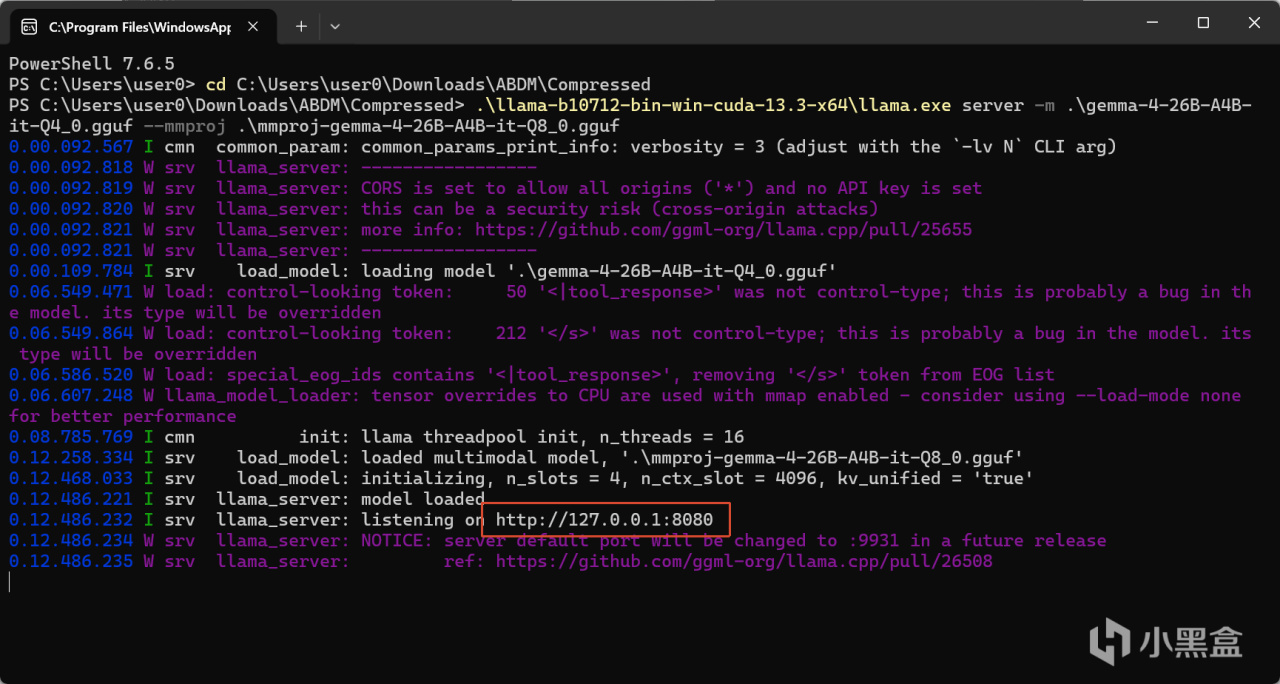Maximize the terminal window
This screenshot has height=684, width=1280.
pos(1203,23)
